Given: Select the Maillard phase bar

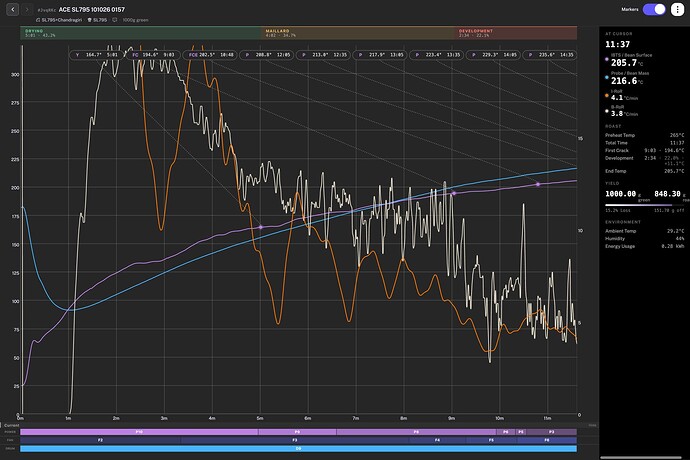Looking at the screenshot, I should 359,33.
